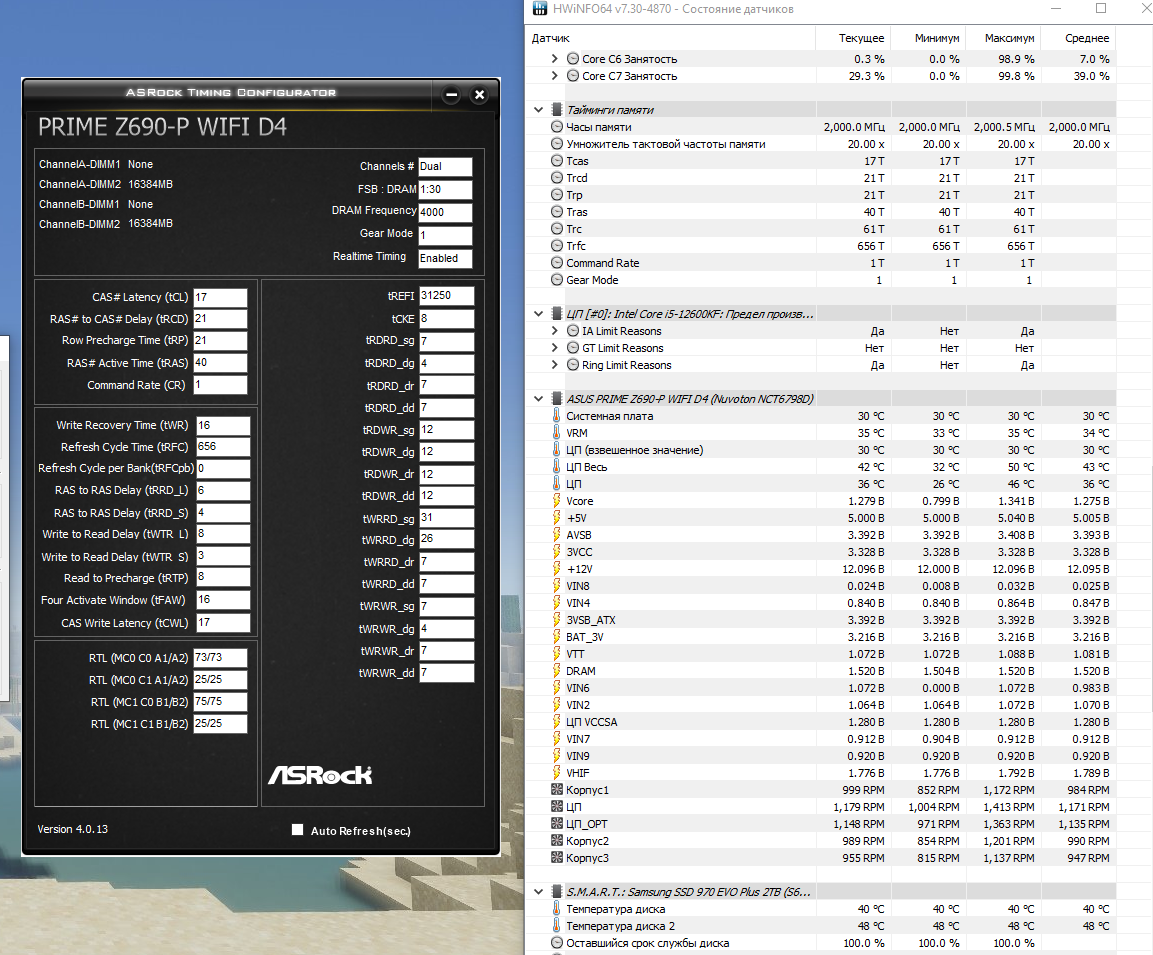This screenshot has height=955, width=1153.
Task: Click the Корпус3 fan icon
Action: (x=557, y=857)
